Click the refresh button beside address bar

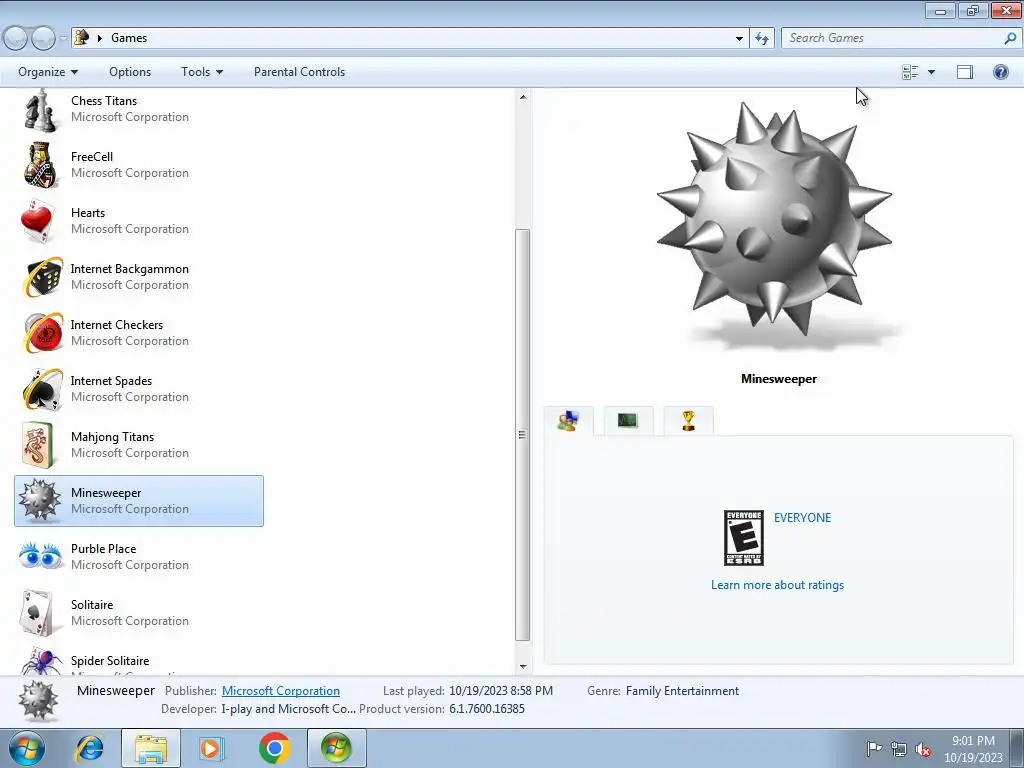pyautogui.click(x=762, y=39)
